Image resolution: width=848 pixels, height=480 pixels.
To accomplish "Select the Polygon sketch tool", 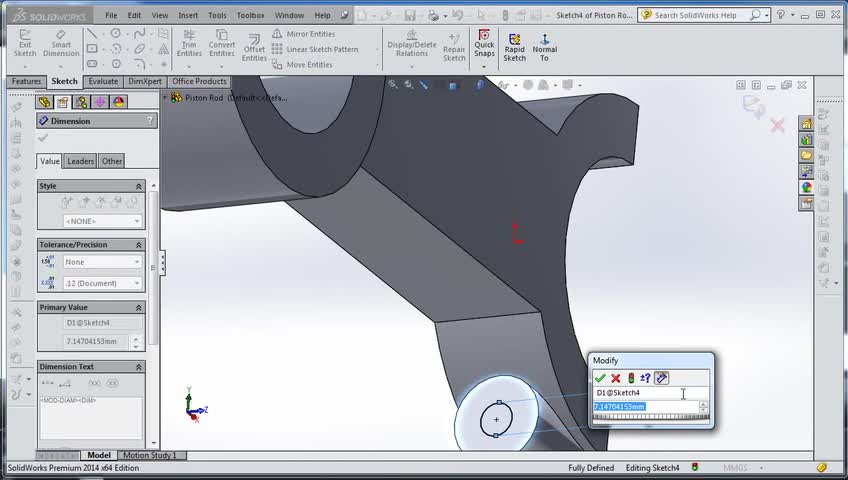I will [x=116, y=64].
